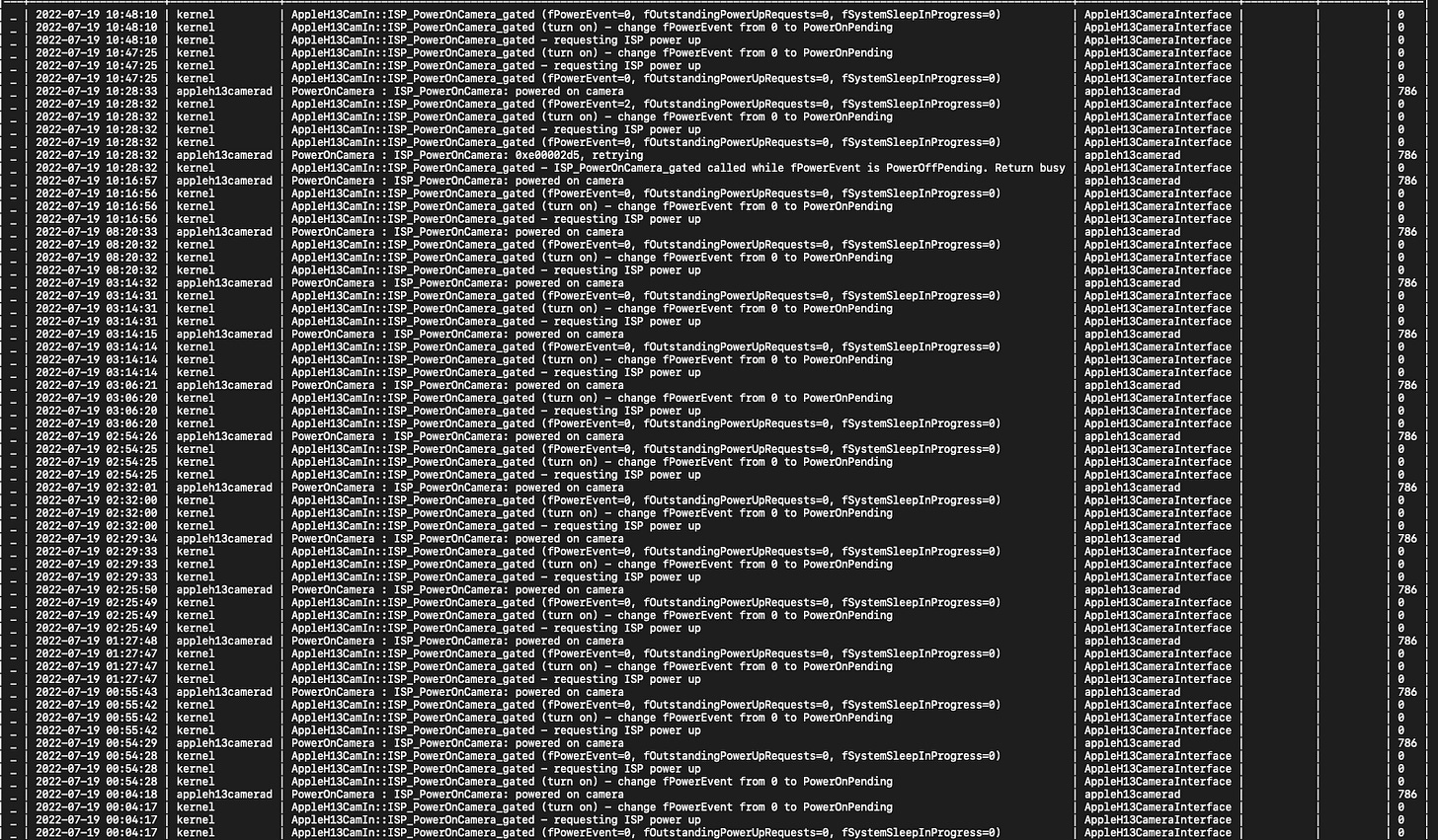This screenshot has width=1438, height=840.
Task: Click timestamp 2022-07-19 00:04:18
Action: pyautogui.click(x=96, y=795)
